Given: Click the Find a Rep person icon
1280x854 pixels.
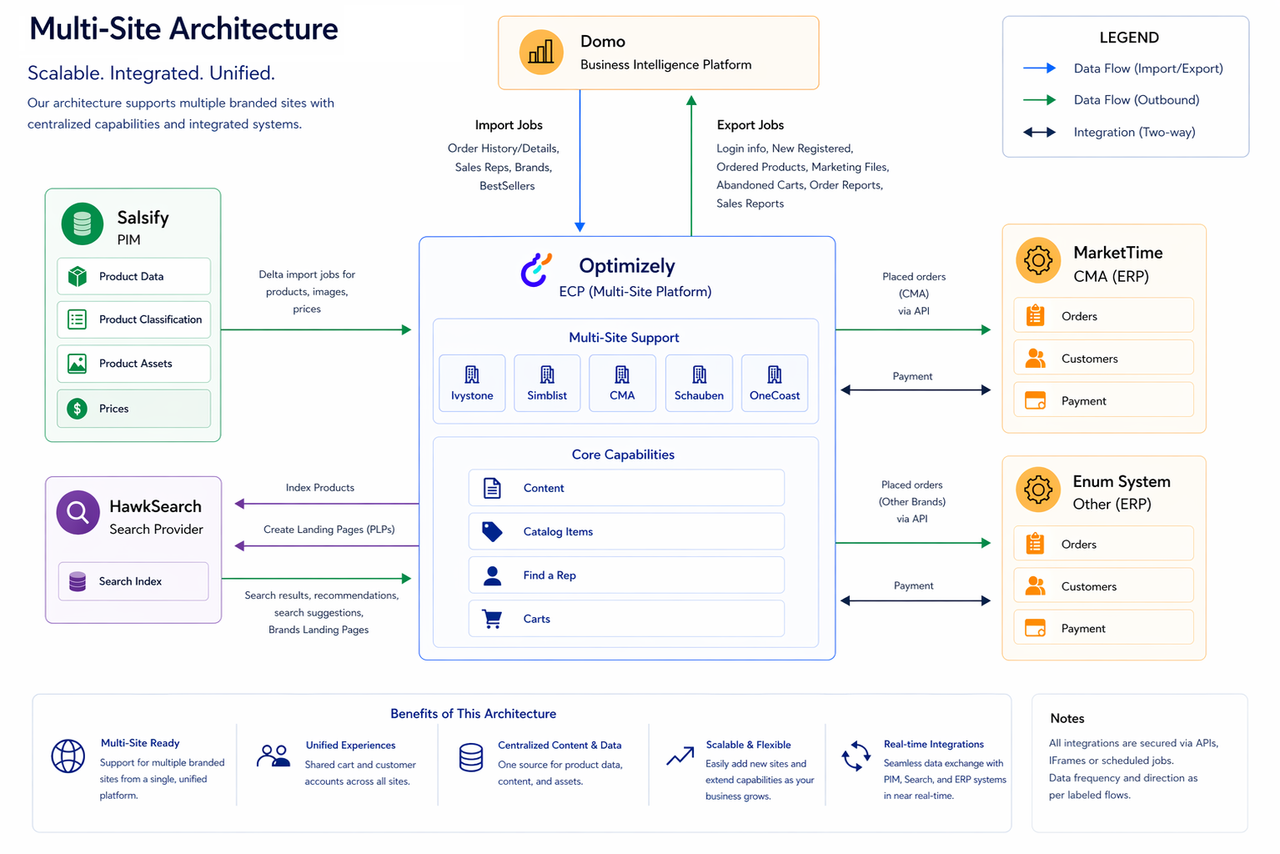Looking at the screenshot, I should pos(492,575).
